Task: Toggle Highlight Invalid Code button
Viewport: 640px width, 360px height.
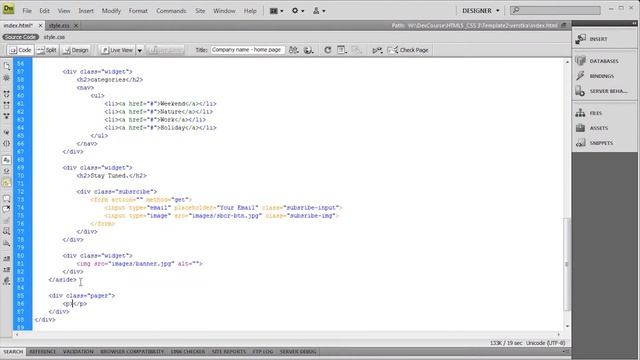Action: [x=7, y=171]
